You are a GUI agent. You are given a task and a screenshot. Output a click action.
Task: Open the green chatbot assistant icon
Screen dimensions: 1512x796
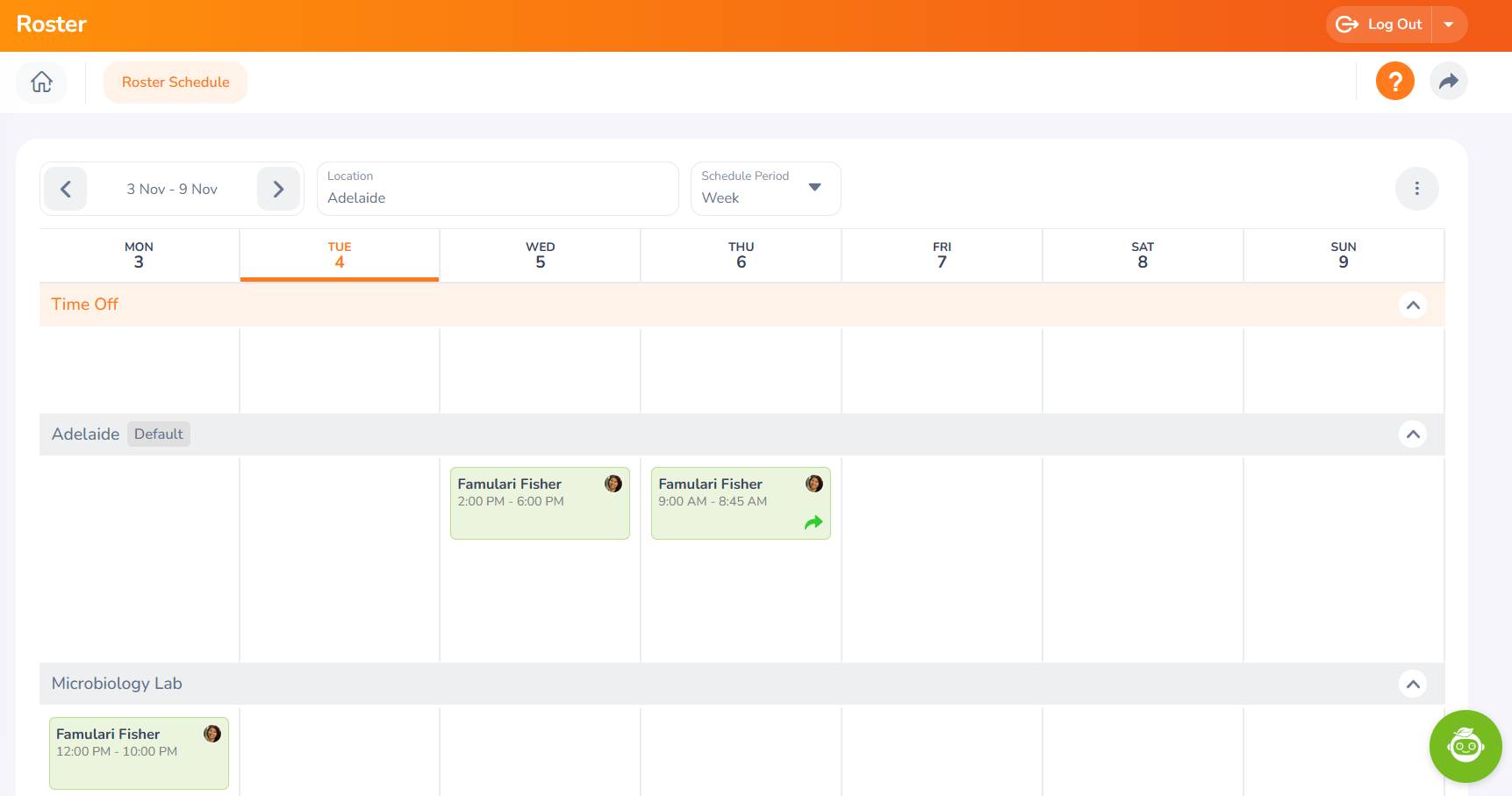click(1465, 746)
